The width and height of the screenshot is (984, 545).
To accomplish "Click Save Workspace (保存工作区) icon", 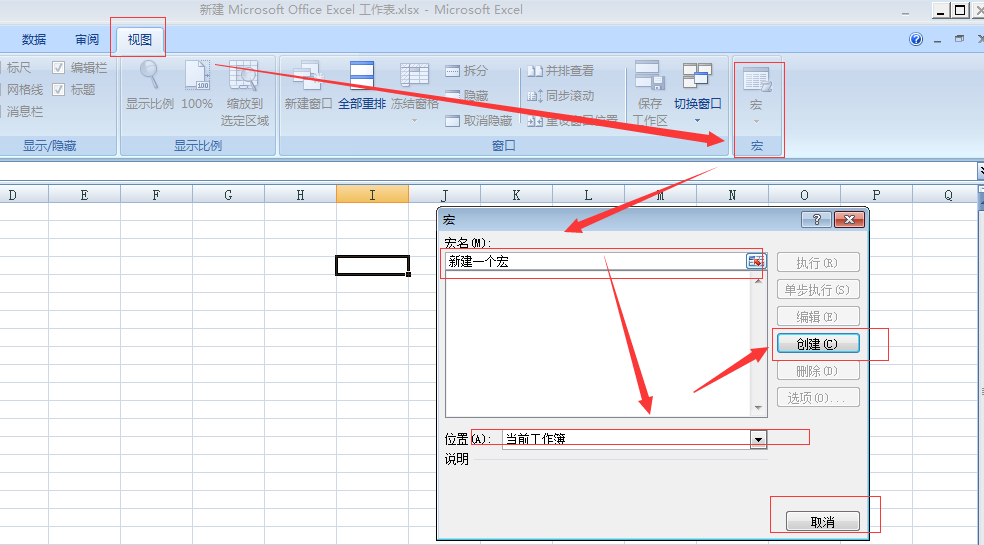I will [x=650, y=75].
